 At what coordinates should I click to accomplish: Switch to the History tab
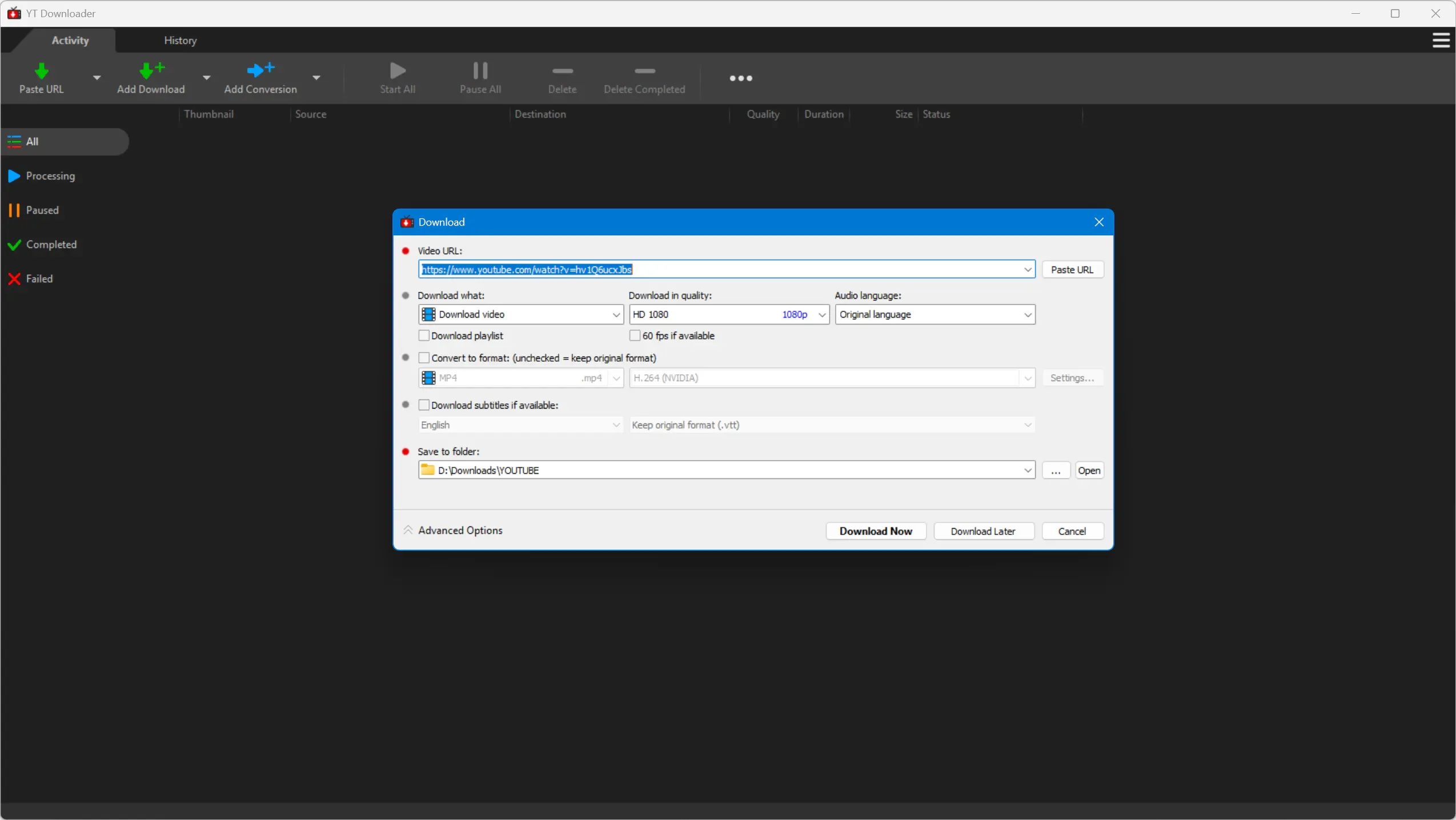pyautogui.click(x=180, y=41)
